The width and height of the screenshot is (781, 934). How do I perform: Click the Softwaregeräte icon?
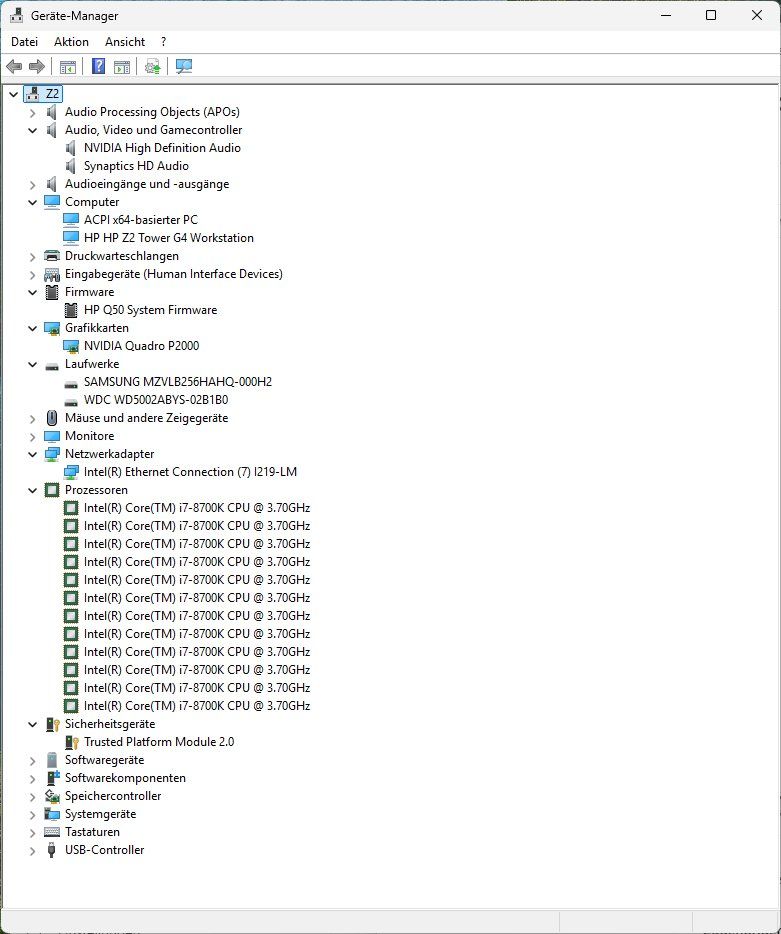click(52, 760)
